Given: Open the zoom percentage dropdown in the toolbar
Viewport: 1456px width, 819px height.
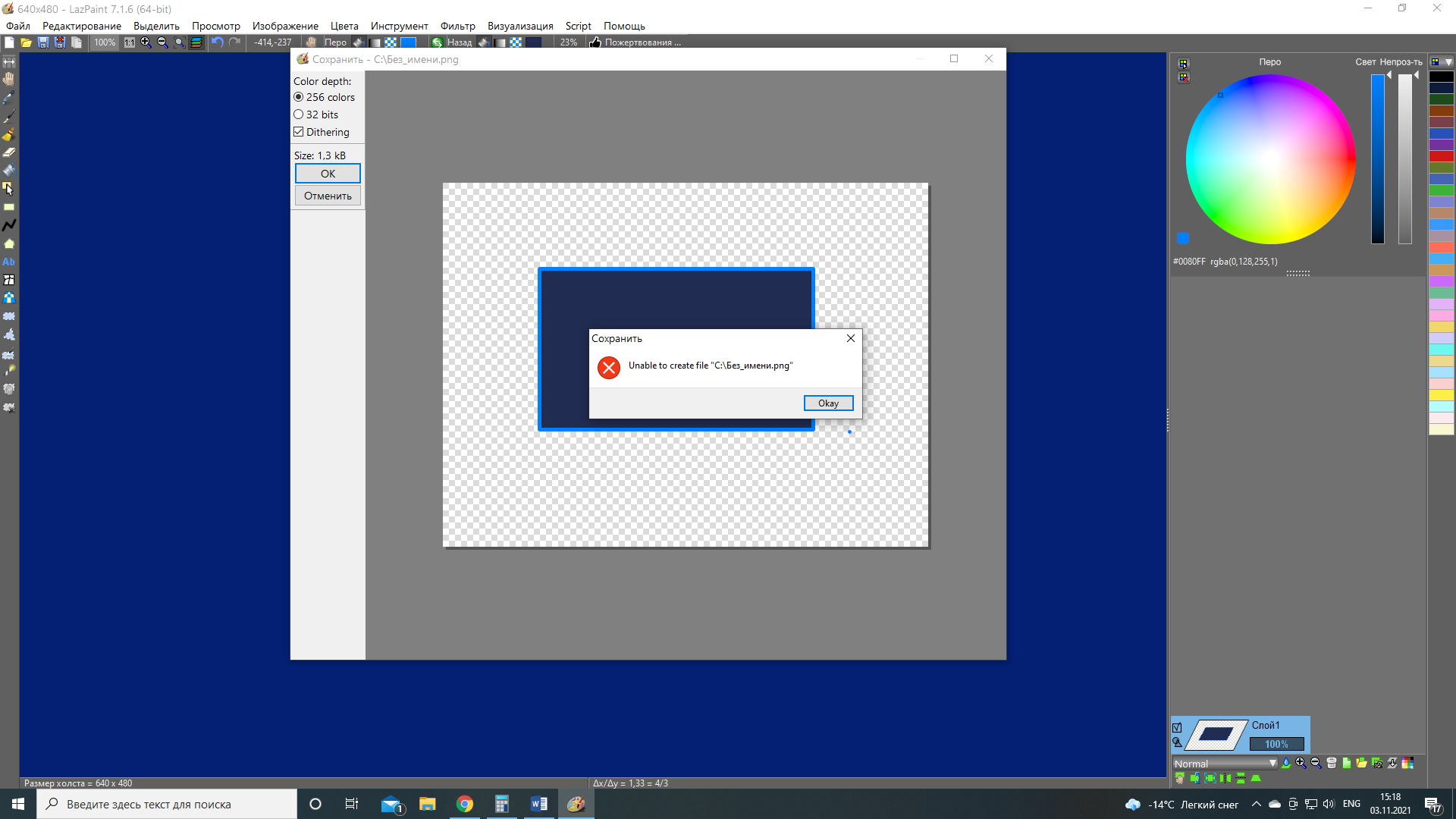Looking at the screenshot, I should (104, 42).
